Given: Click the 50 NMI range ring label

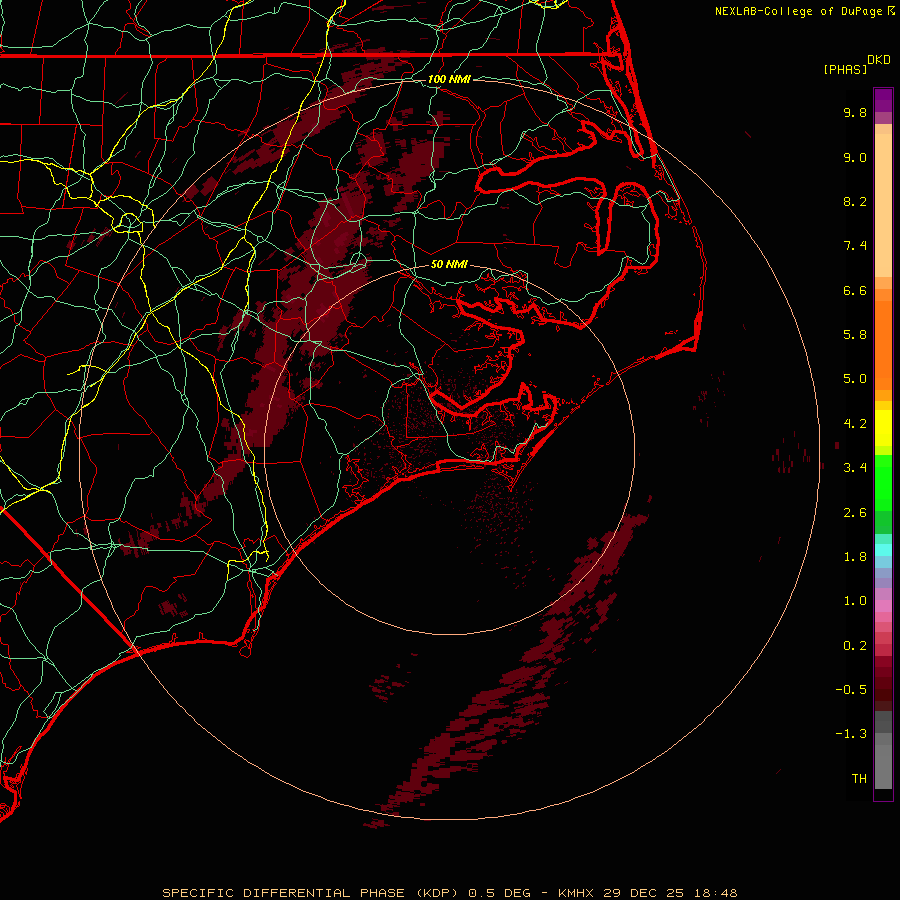Looking at the screenshot, I should click(449, 264).
